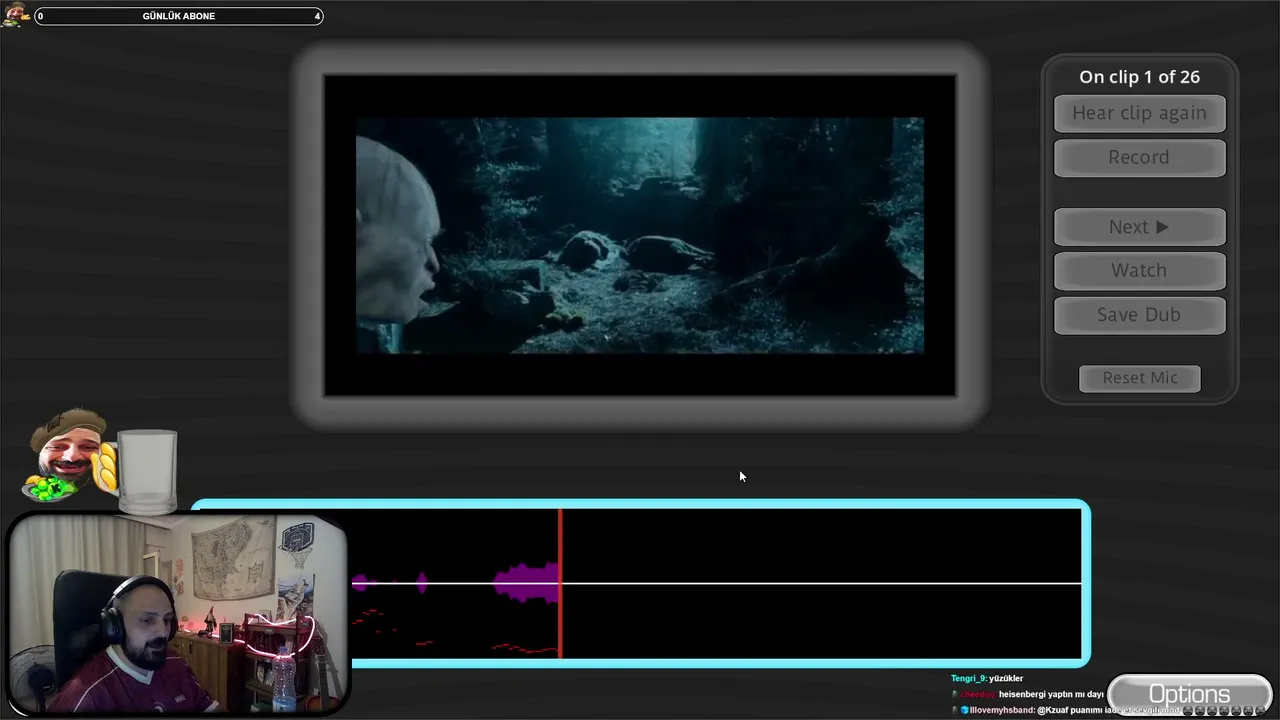Image resolution: width=1280 pixels, height=720 pixels.
Task: Click the Hear clip again button
Action: (1139, 113)
